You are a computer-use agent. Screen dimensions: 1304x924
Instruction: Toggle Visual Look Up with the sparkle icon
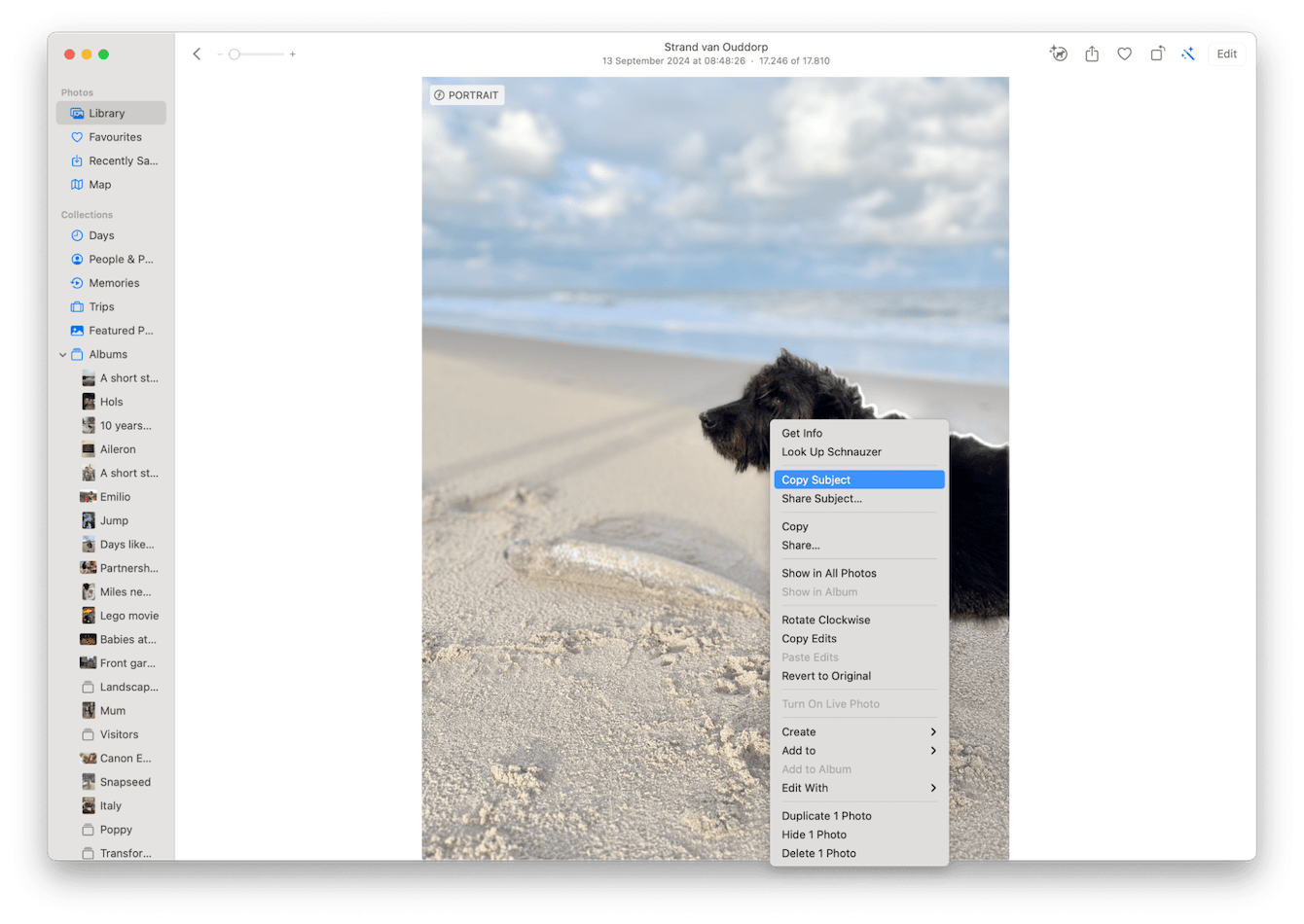point(1188,53)
